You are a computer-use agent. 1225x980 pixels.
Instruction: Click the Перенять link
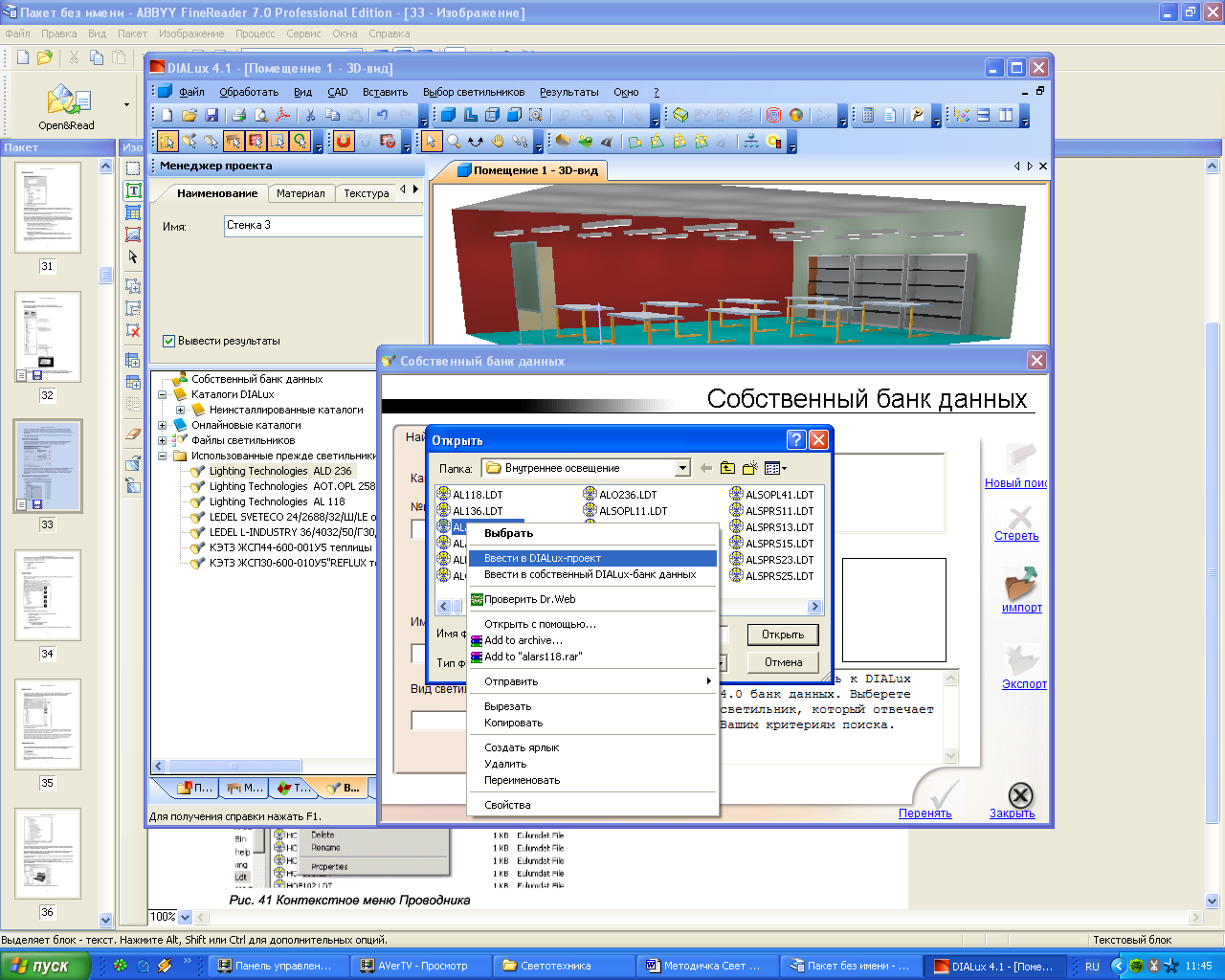[924, 813]
